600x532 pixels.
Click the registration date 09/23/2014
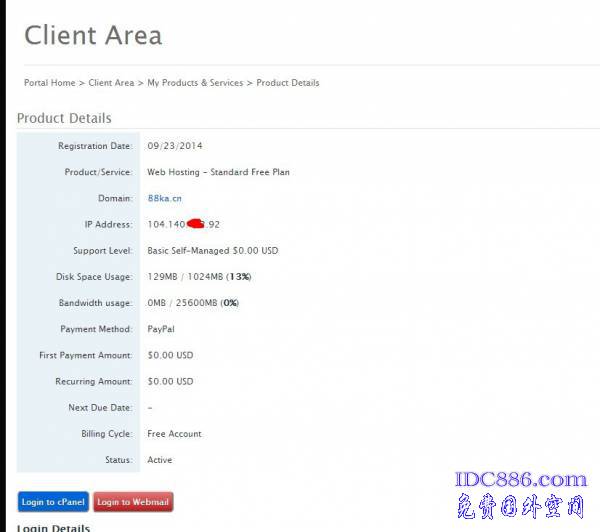coord(175,146)
